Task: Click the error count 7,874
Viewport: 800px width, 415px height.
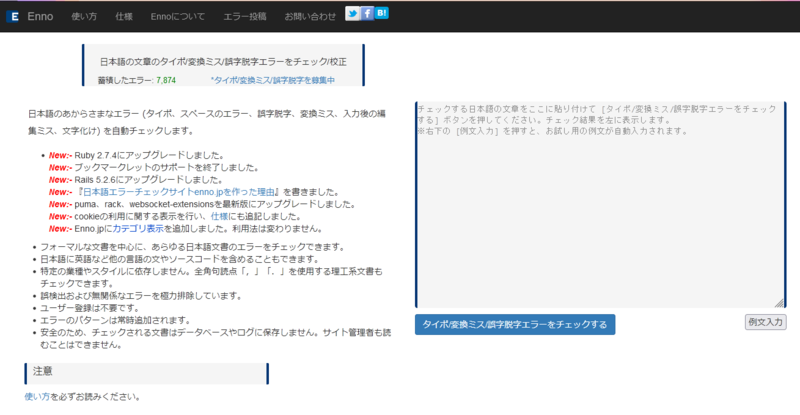Action: click(x=166, y=80)
